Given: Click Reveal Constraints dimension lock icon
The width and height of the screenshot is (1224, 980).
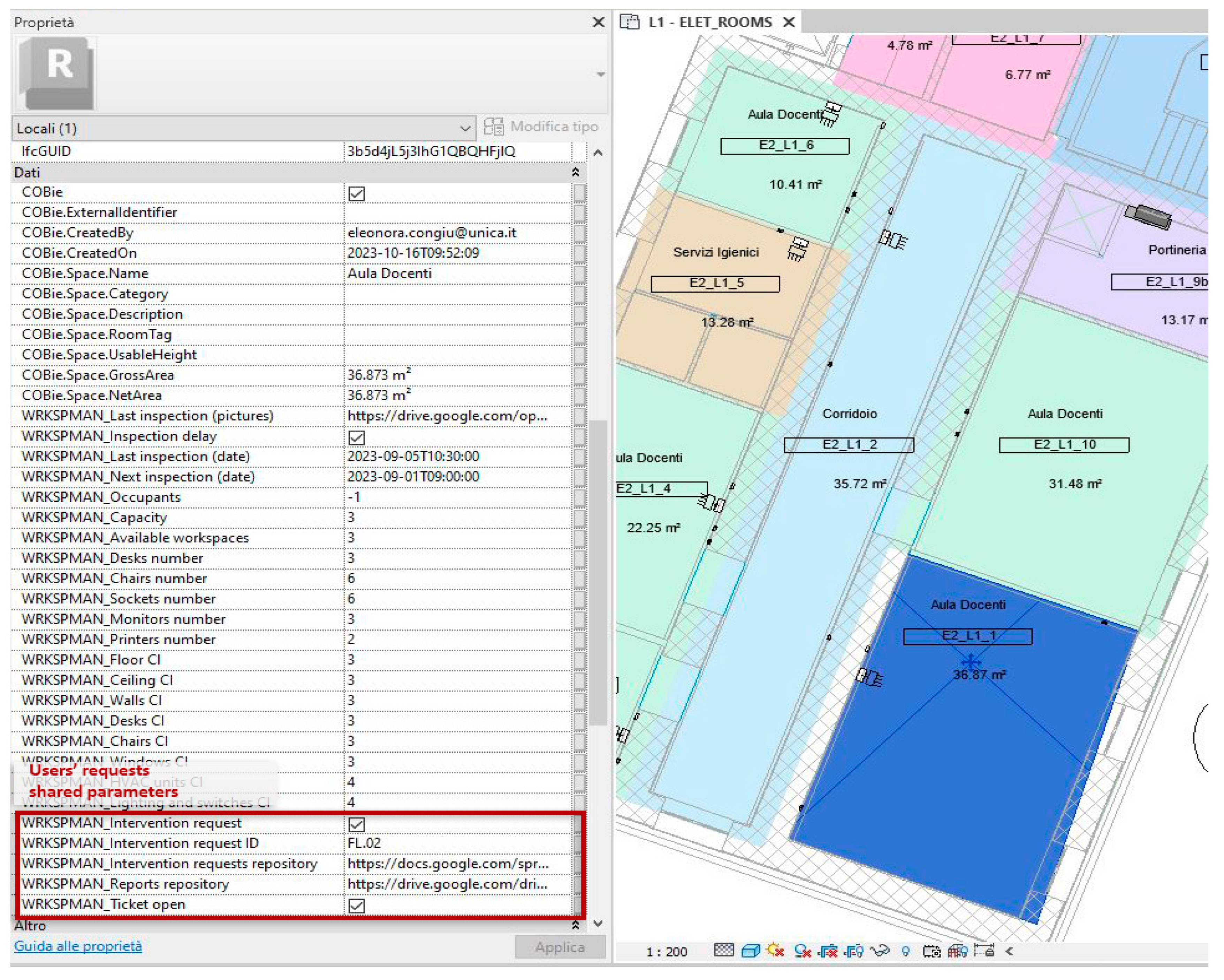Looking at the screenshot, I should (984, 950).
